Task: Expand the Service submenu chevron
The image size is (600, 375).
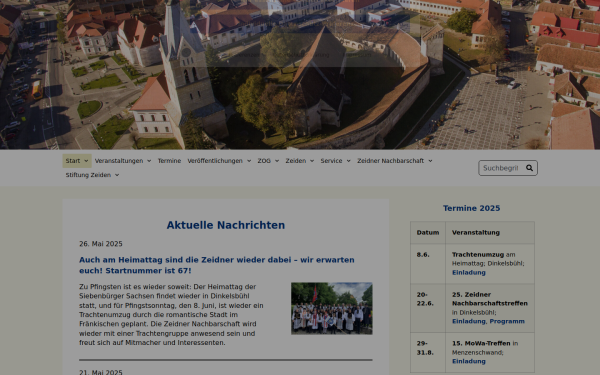Action: click(349, 161)
